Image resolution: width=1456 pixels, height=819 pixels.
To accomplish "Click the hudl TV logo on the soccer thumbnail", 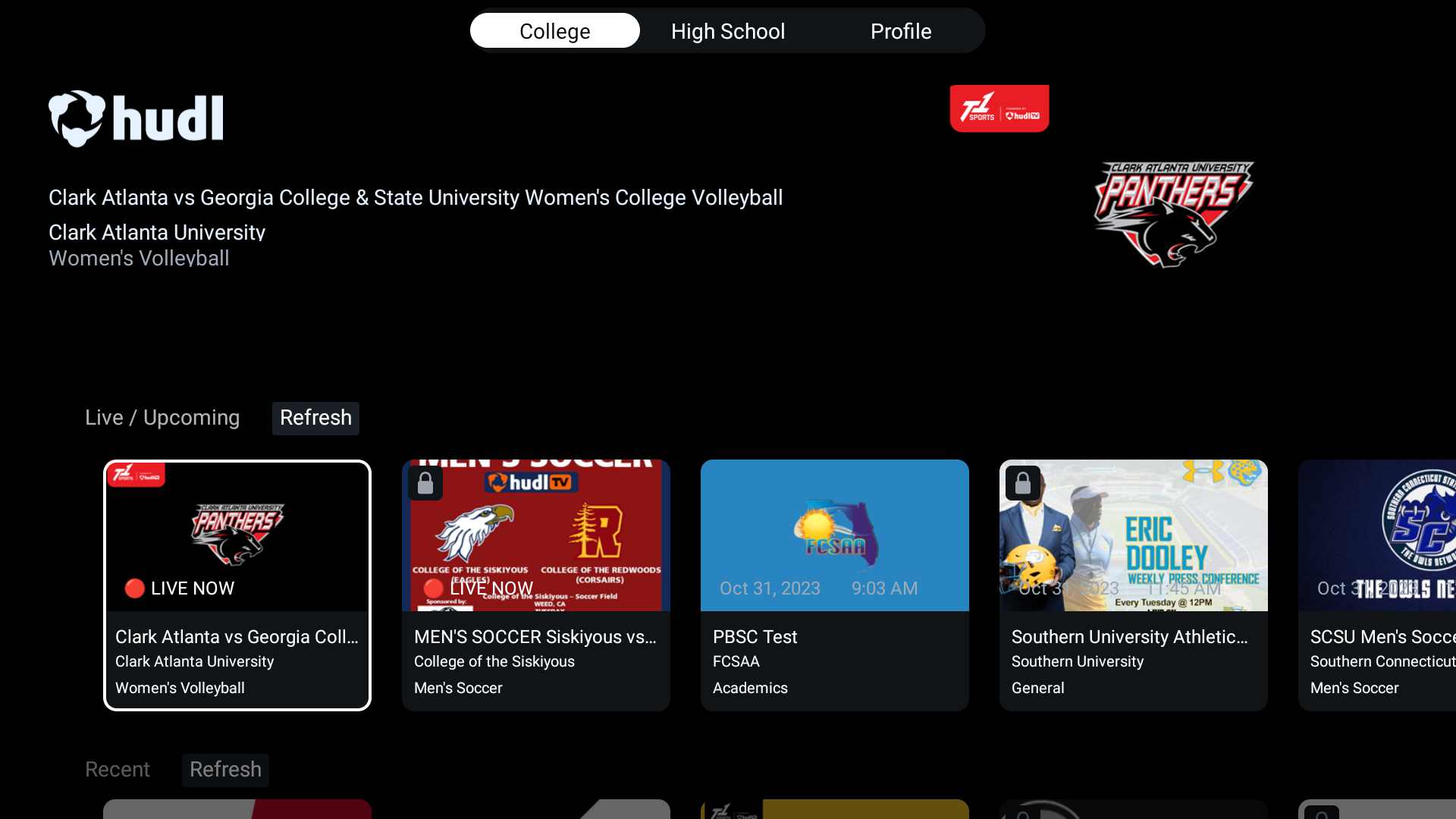I will pos(531,482).
